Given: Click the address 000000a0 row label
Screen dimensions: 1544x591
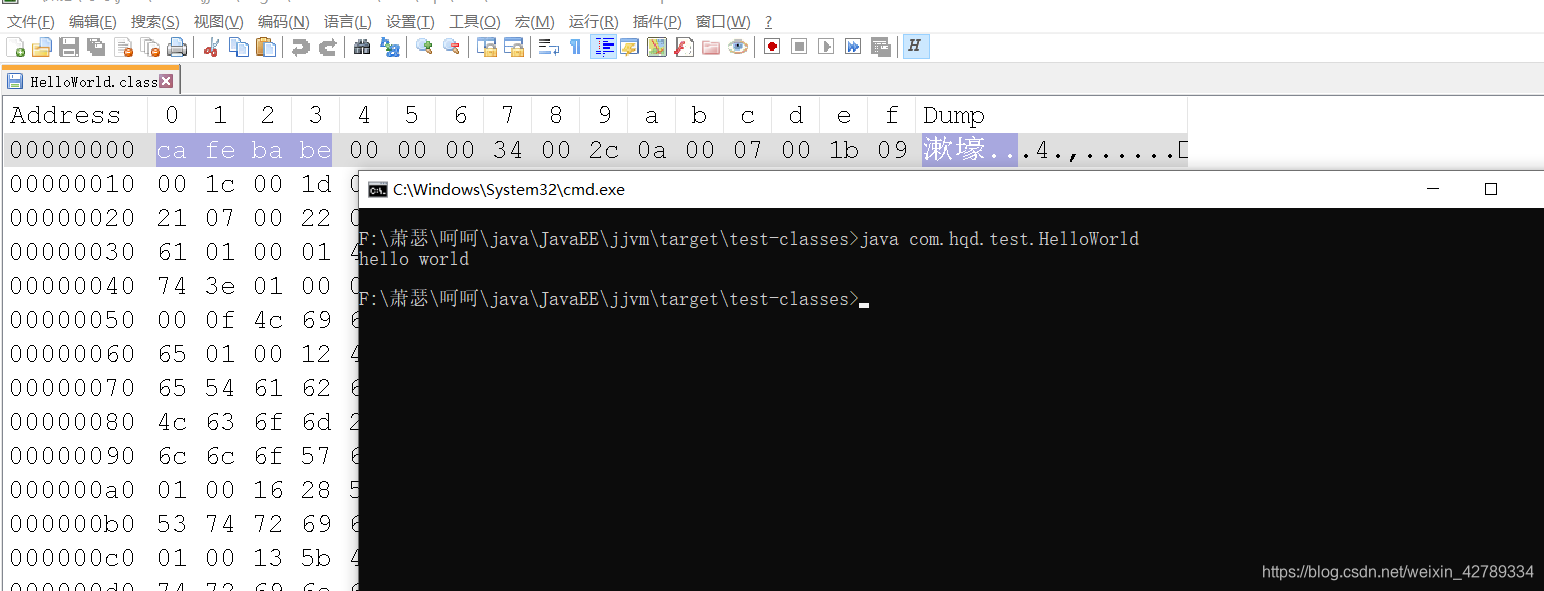Looking at the screenshot, I should pos(72,490).
